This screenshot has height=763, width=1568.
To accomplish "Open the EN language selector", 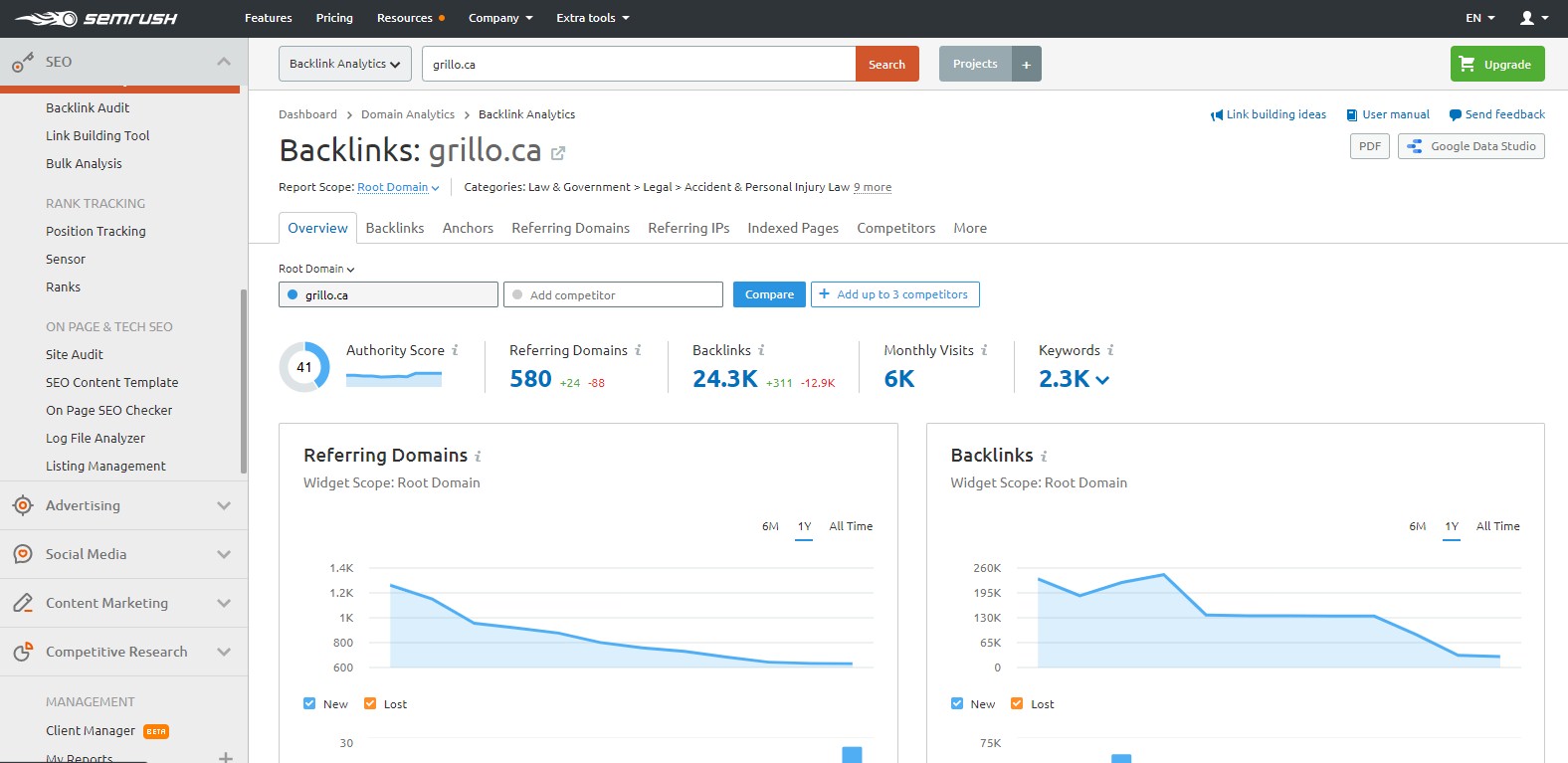I will click(x=1480, y=18).
